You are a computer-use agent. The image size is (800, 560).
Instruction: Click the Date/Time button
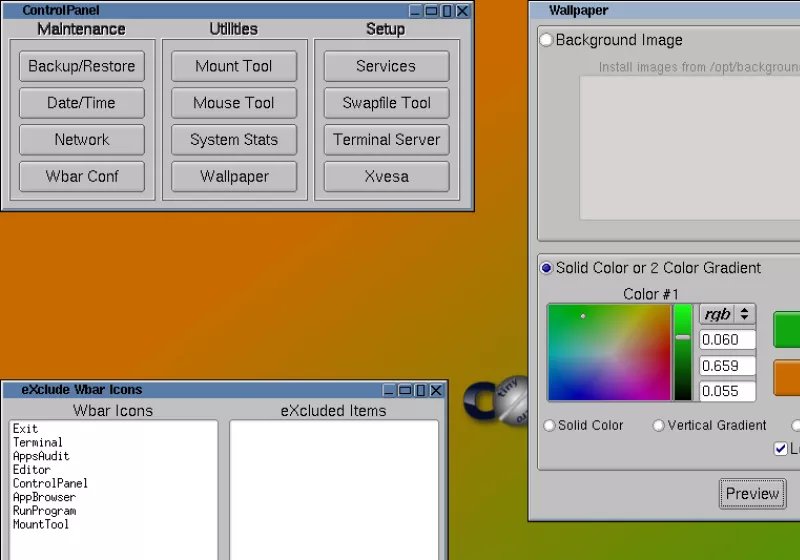[x=81, y=103]
